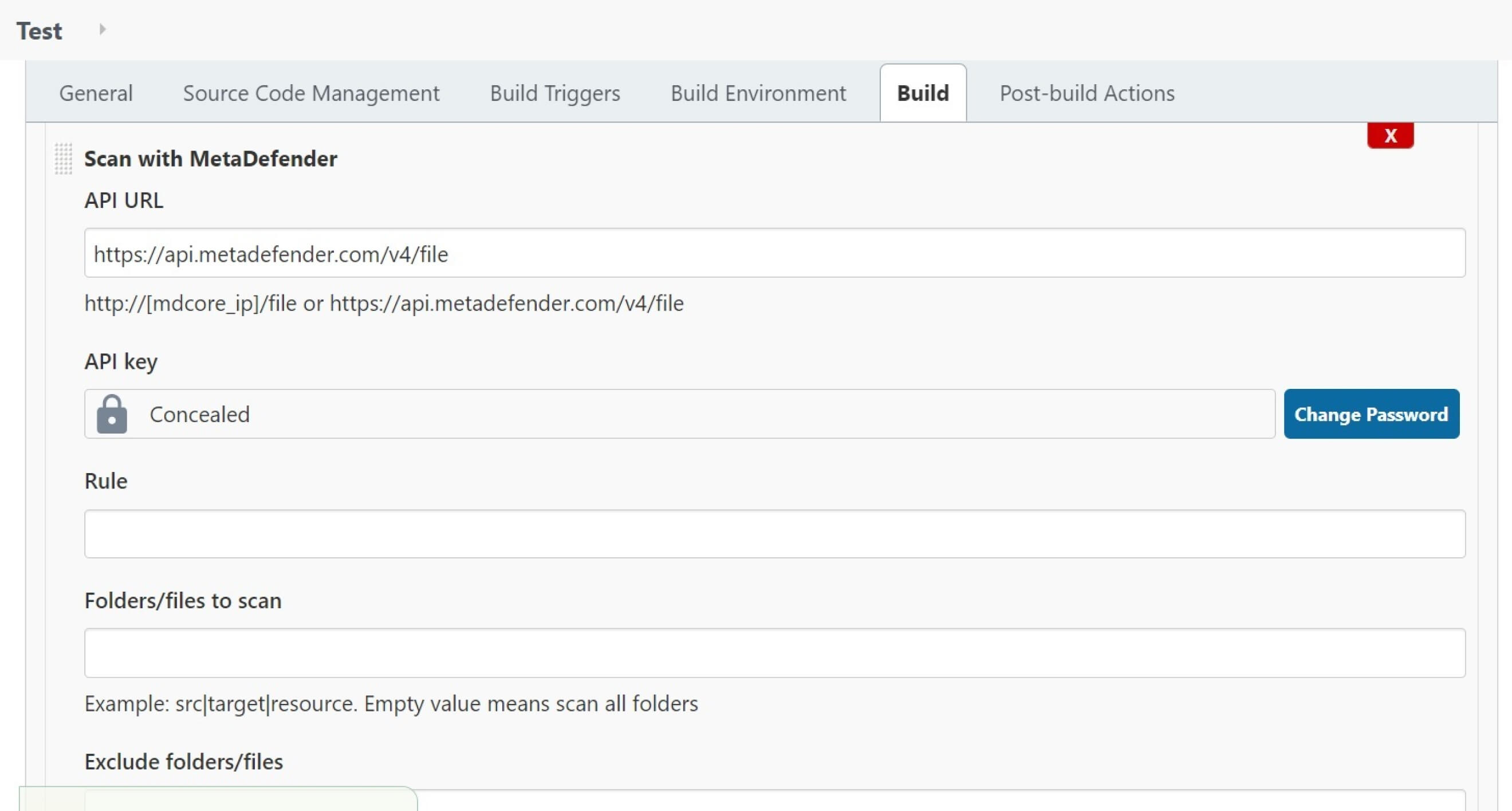The width and height of the screenshot is (1512, 811).
Task: Click the Scan with MetaDefender heading
Action: point(210,159)
